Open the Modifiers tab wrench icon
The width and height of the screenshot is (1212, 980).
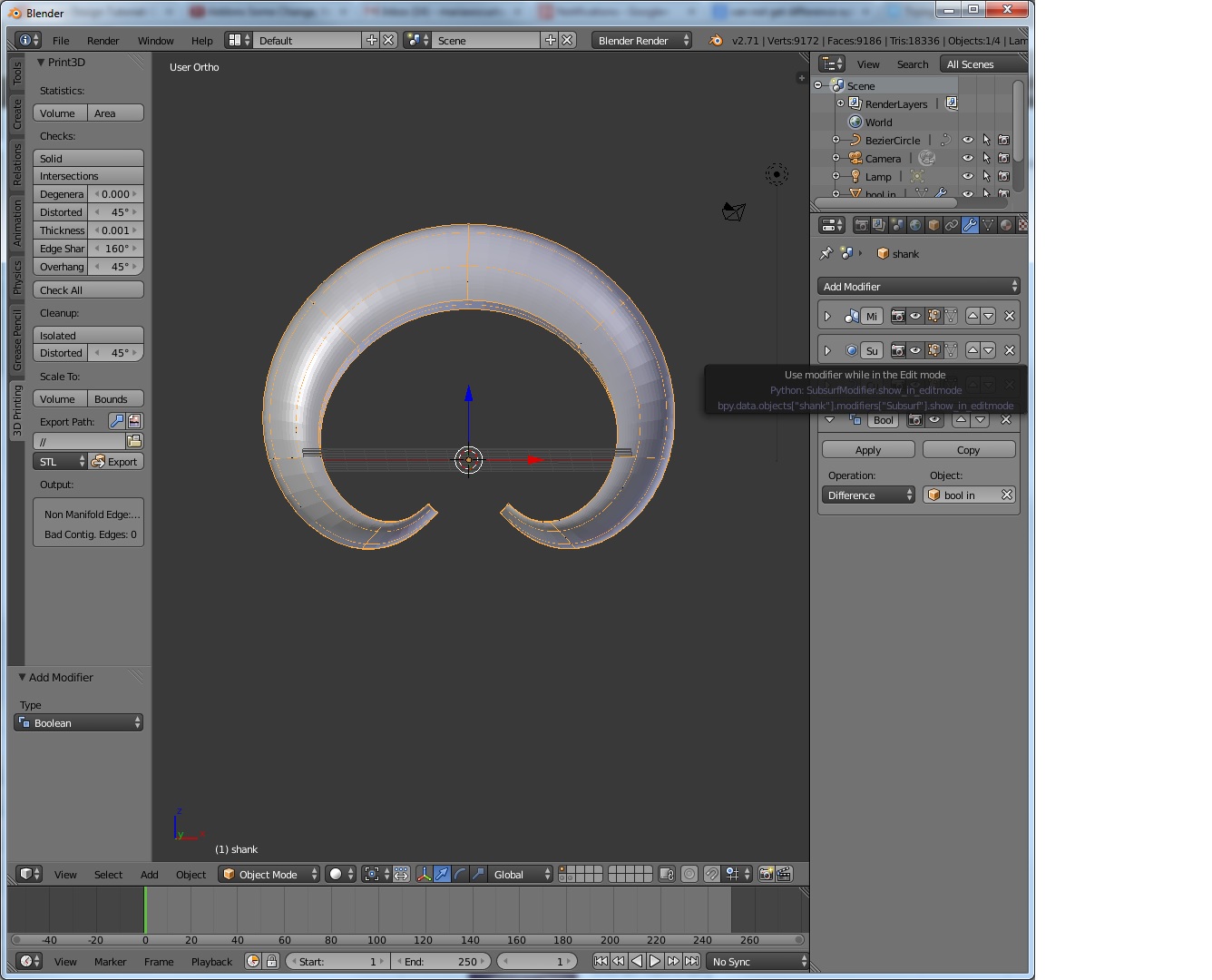pyautogui.click(x=970, y=225)
